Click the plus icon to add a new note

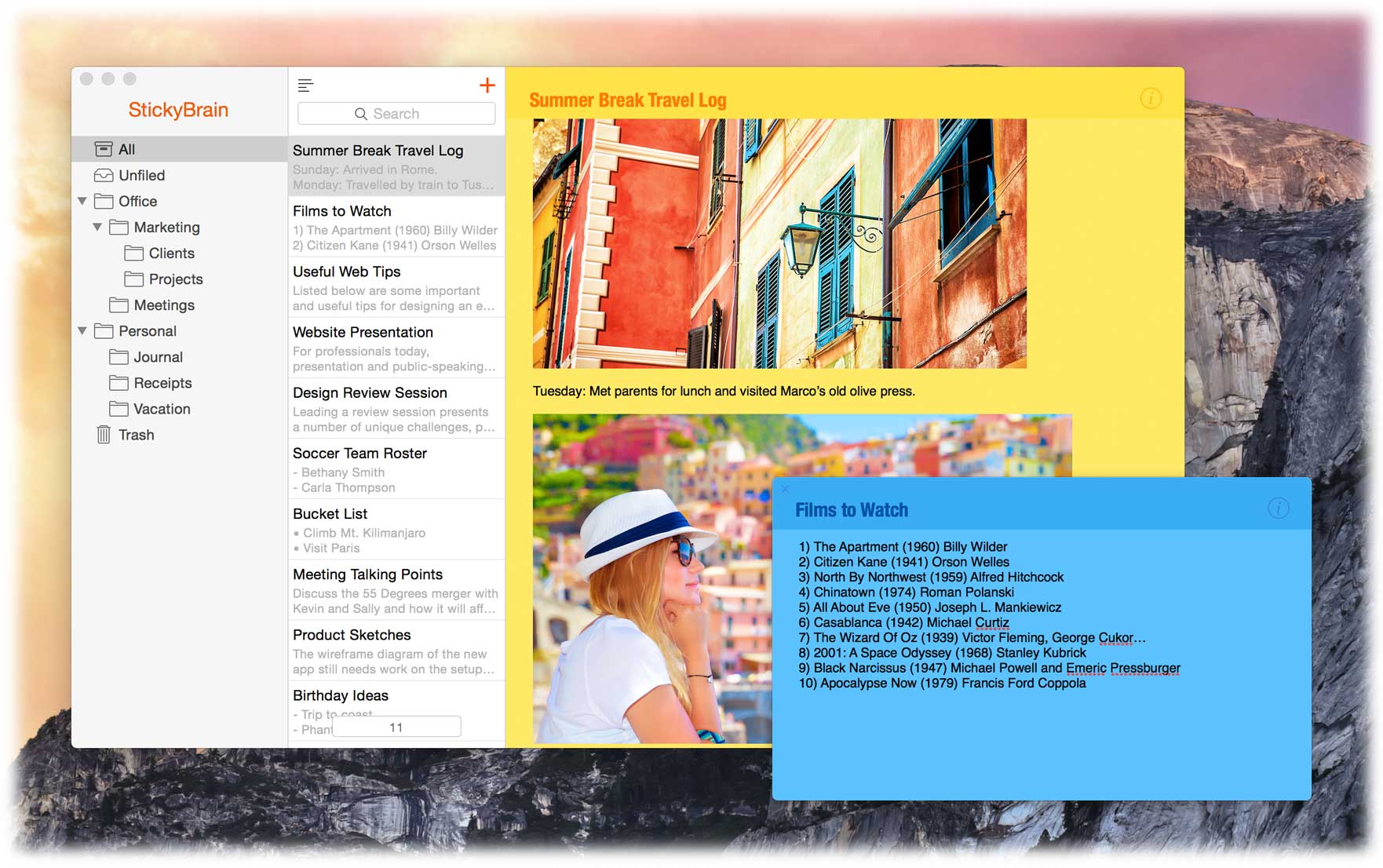pos(487,86)
